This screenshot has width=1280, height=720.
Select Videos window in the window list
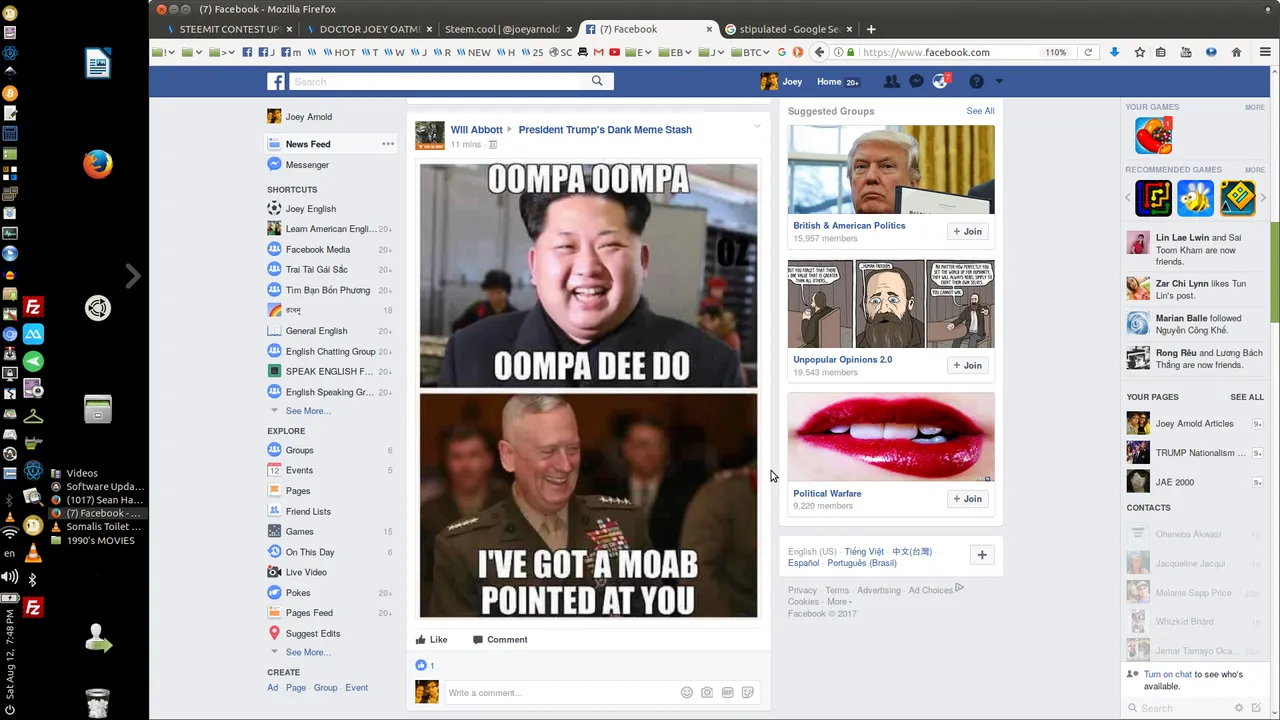[82, 473]
